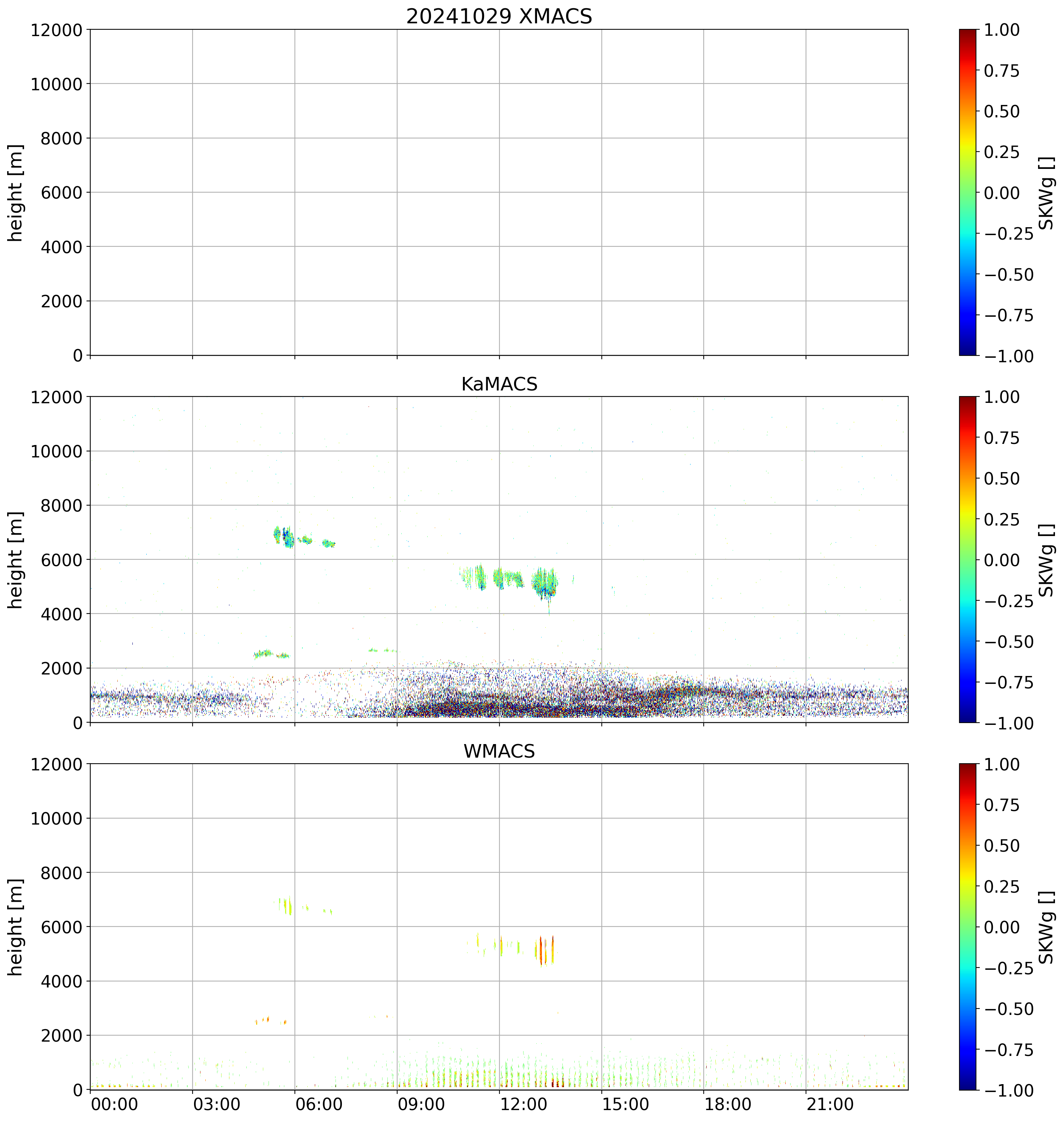Click the WMACS panel's colorbar
Screen dimensions: 1064x1121
click(968, 927)
